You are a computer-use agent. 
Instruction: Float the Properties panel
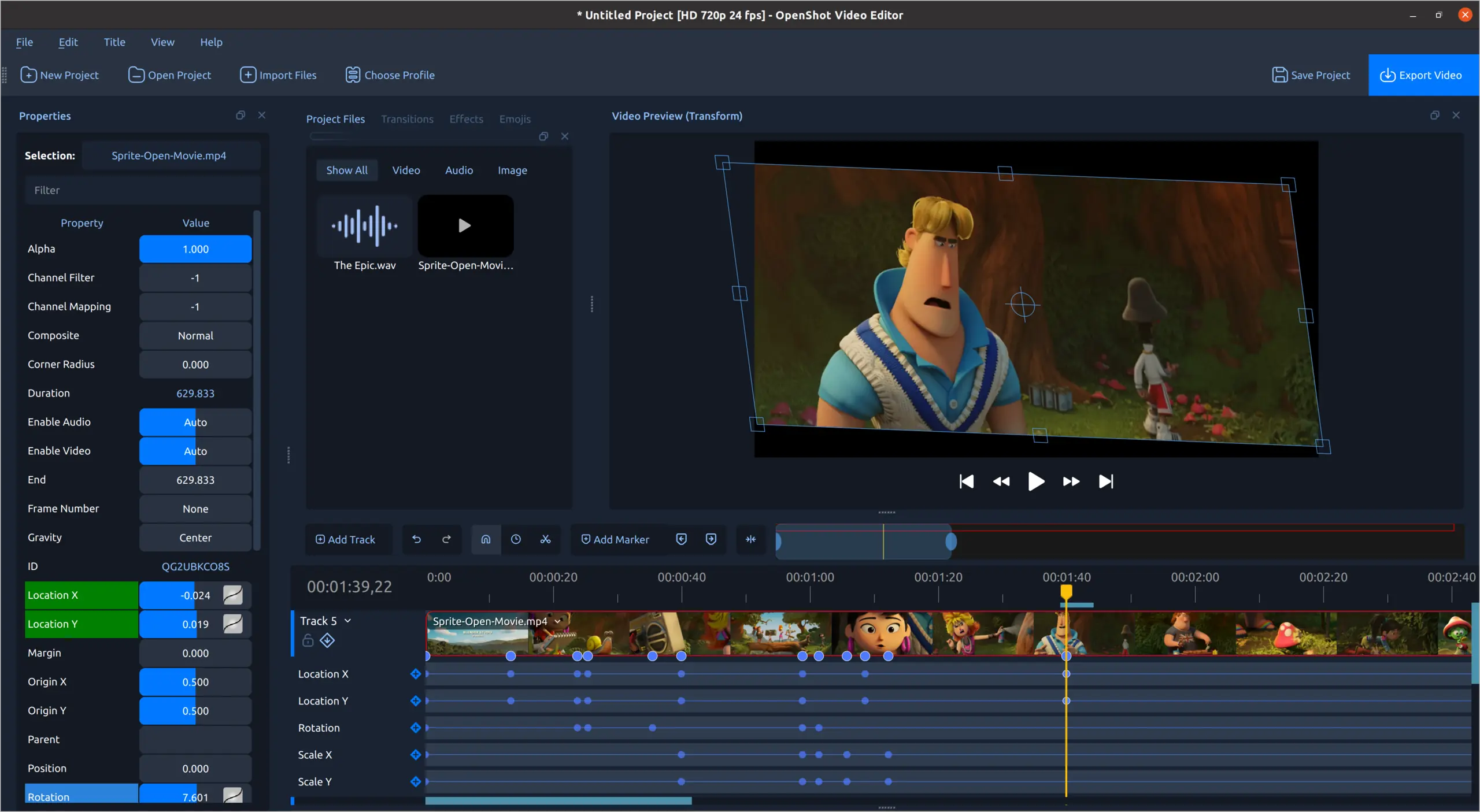coord(240,115)
